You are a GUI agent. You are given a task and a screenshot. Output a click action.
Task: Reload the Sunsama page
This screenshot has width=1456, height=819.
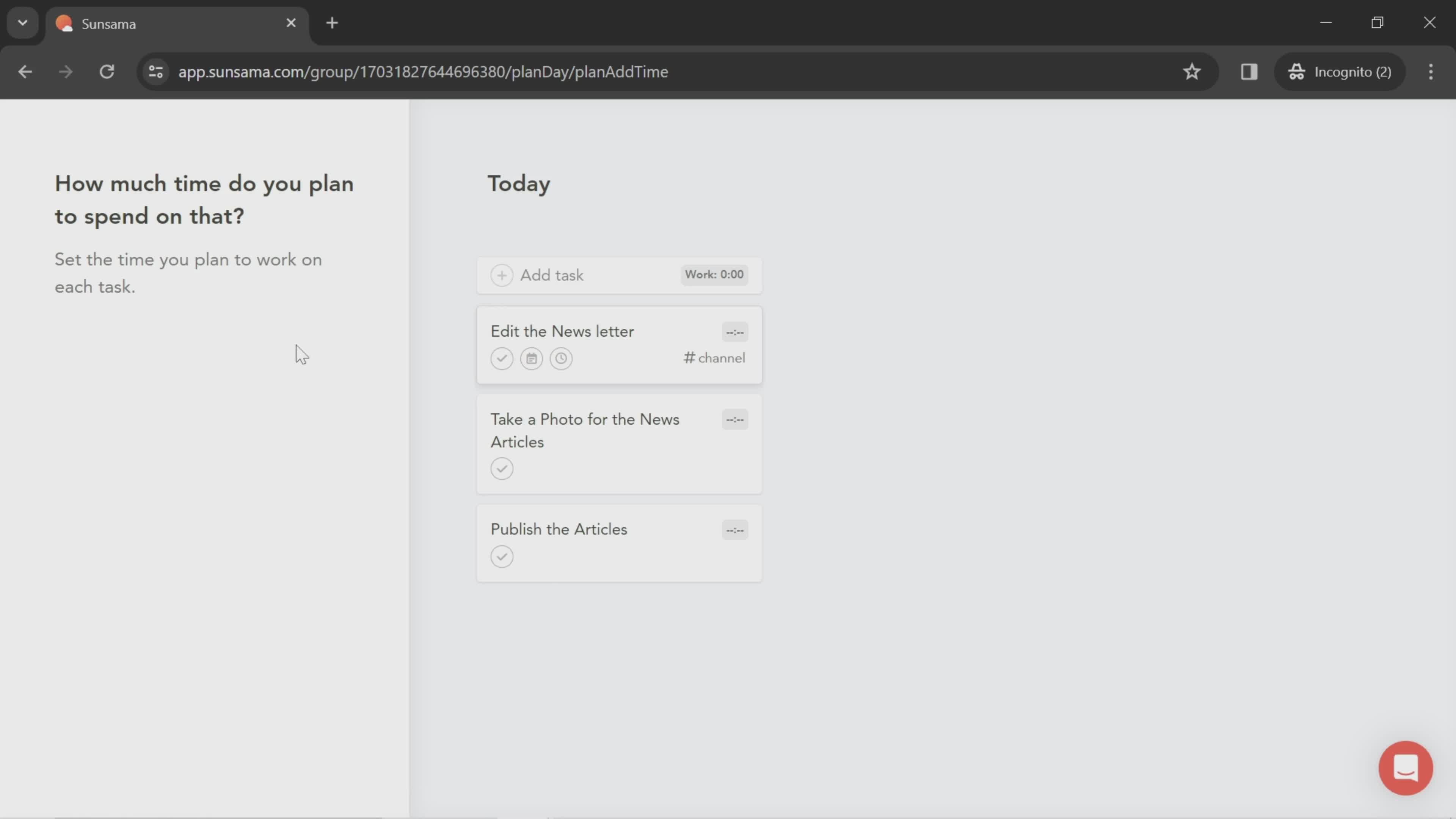(107, 72)
